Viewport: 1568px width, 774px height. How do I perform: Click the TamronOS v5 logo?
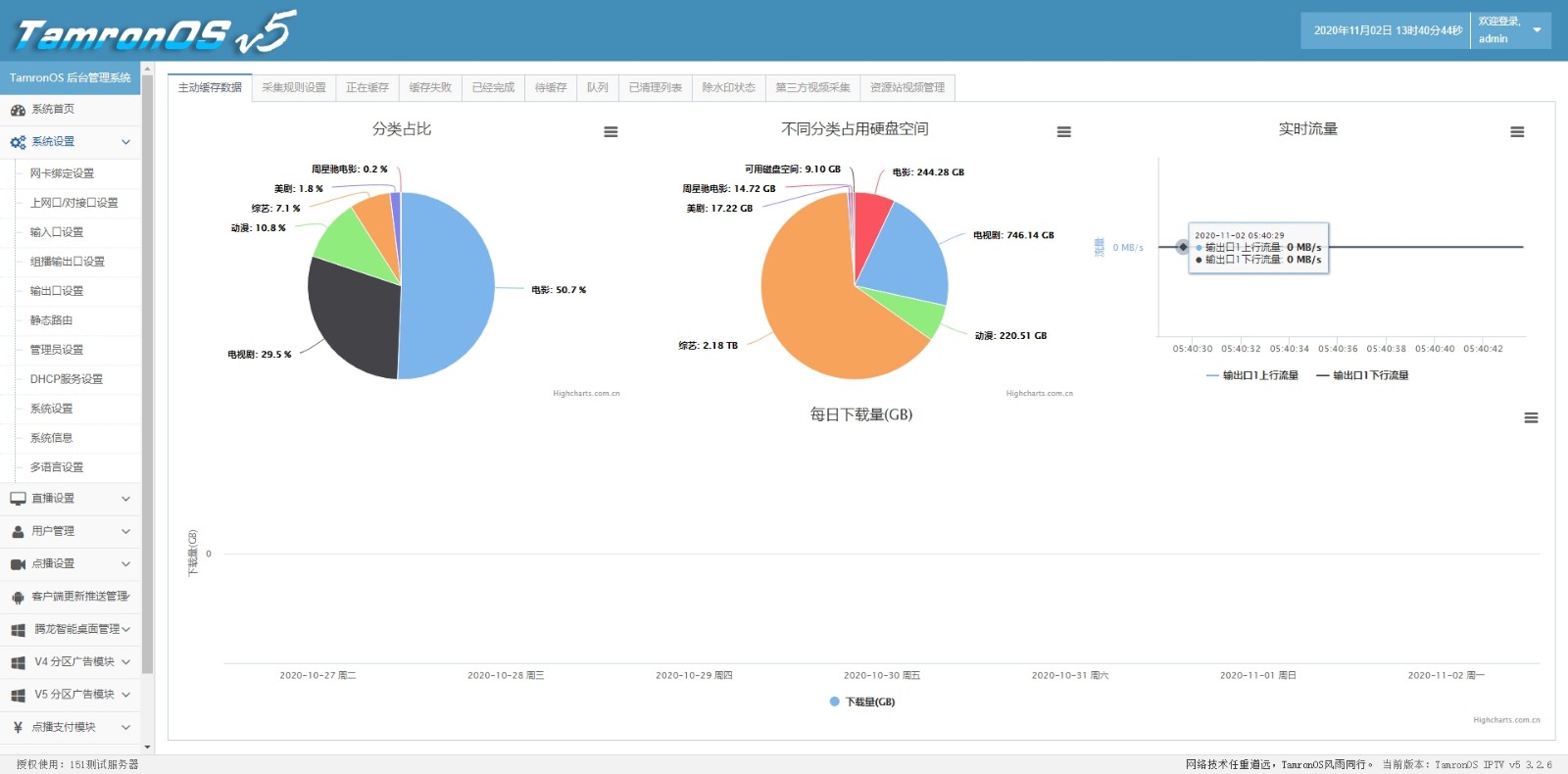click(156, 32)
